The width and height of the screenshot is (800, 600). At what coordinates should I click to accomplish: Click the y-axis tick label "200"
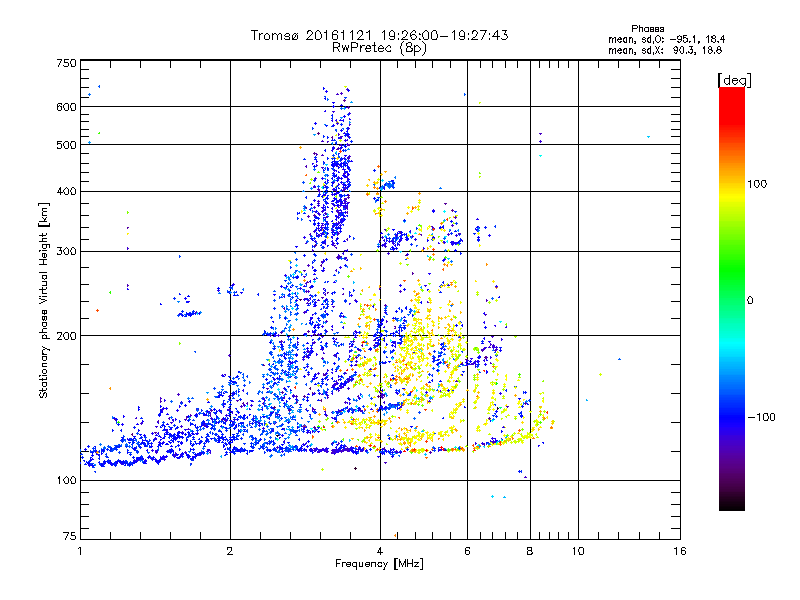pyautogui.click(x=67, y=336)
